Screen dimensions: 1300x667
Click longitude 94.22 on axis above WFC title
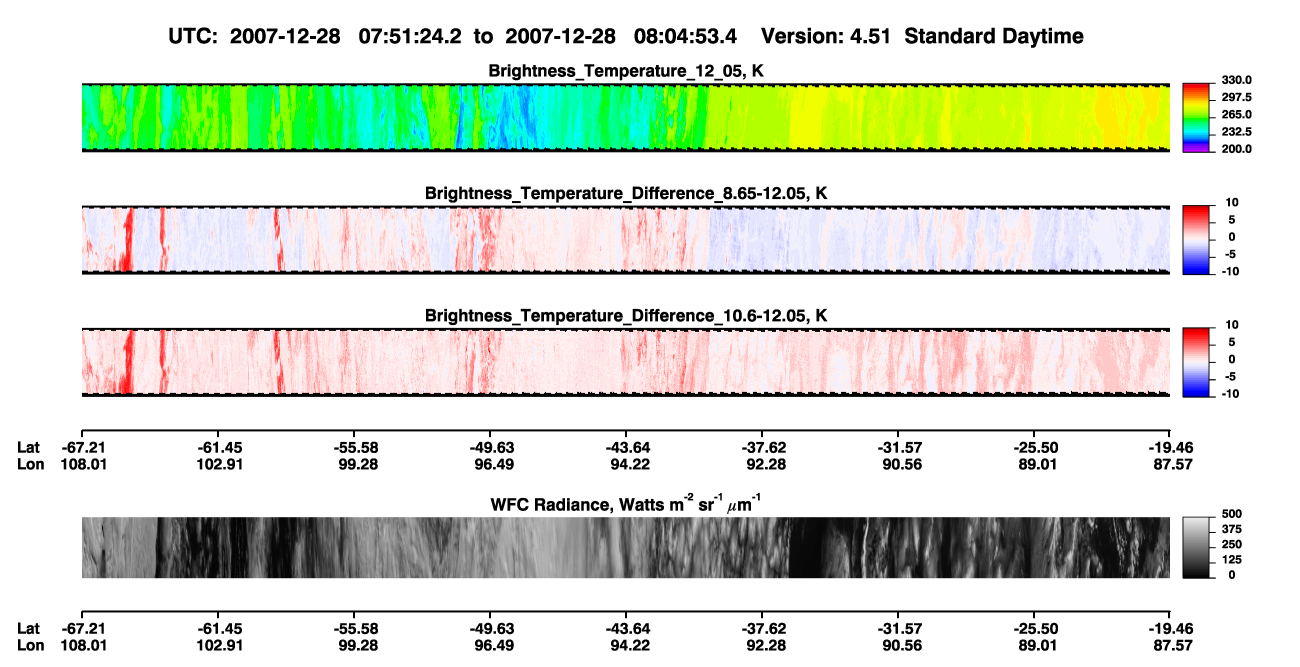pyautogui.click(x=628, y=464)
